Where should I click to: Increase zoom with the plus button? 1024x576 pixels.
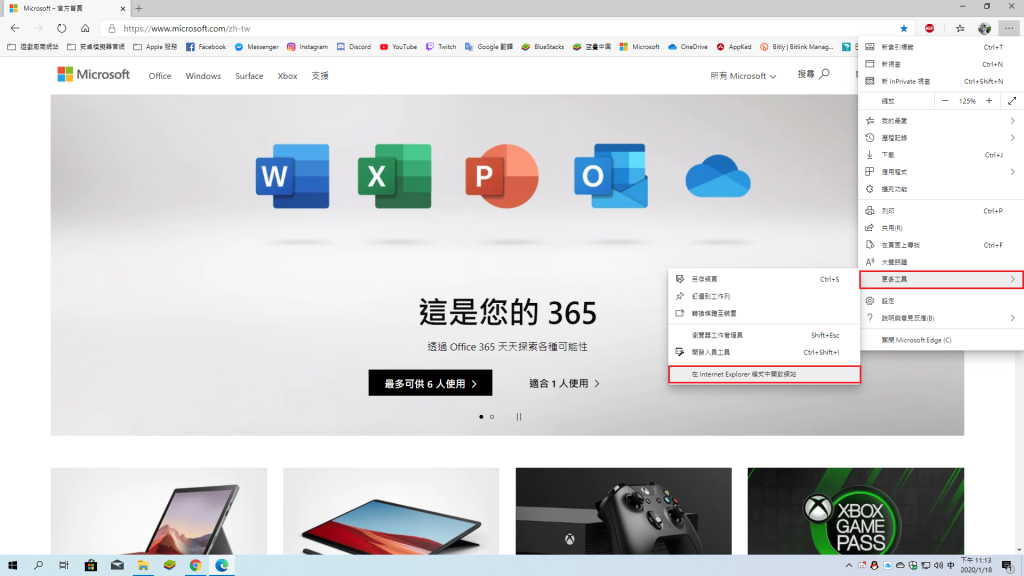[989, 101]
